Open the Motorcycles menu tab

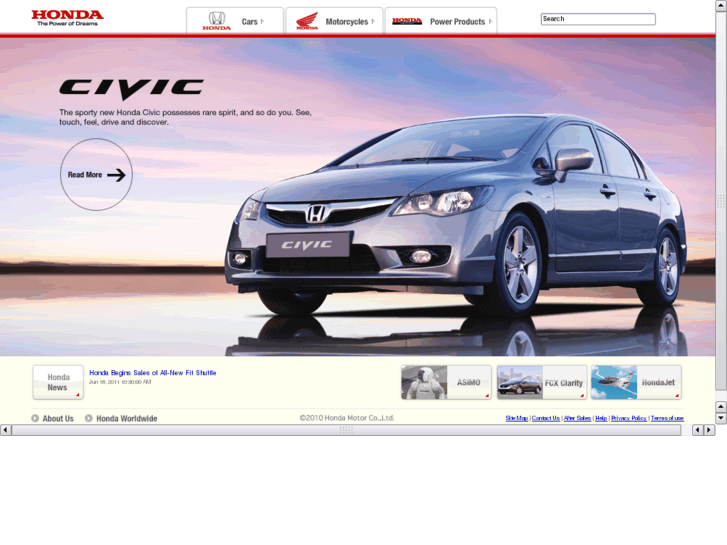[x=346, y=21]
